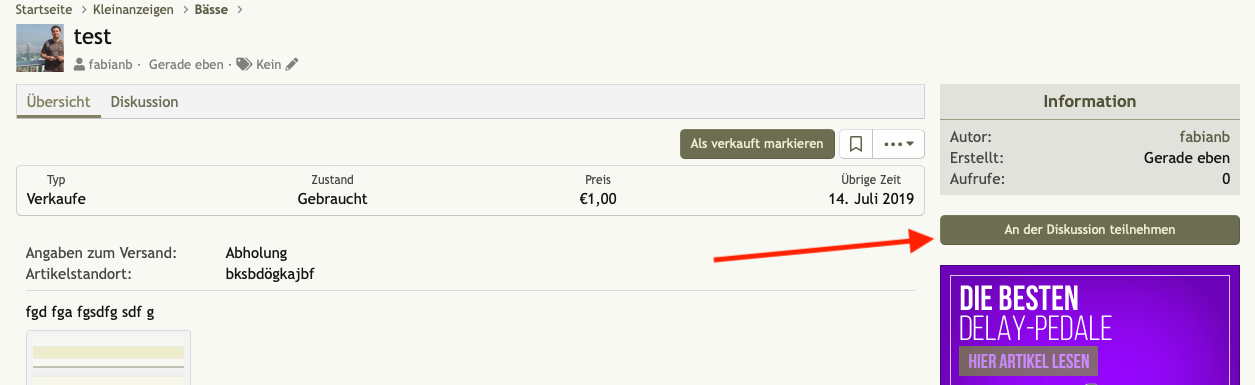Click the bookmark icon button

point(855,144)
